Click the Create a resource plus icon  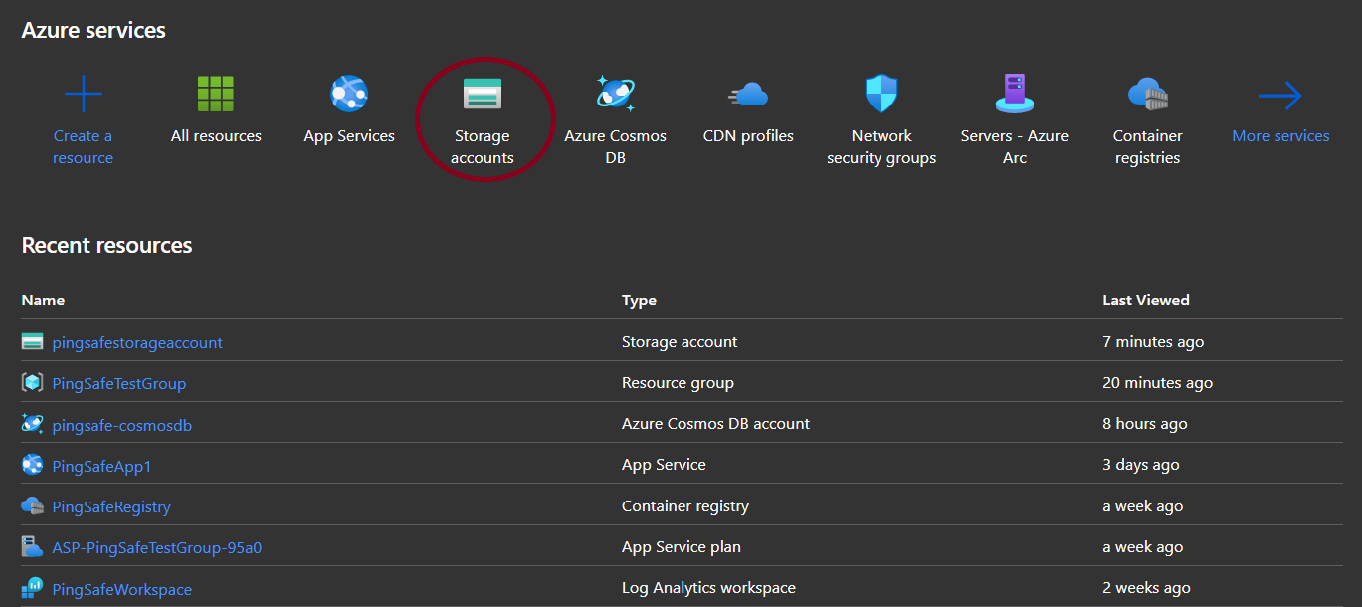coord(83,95)
